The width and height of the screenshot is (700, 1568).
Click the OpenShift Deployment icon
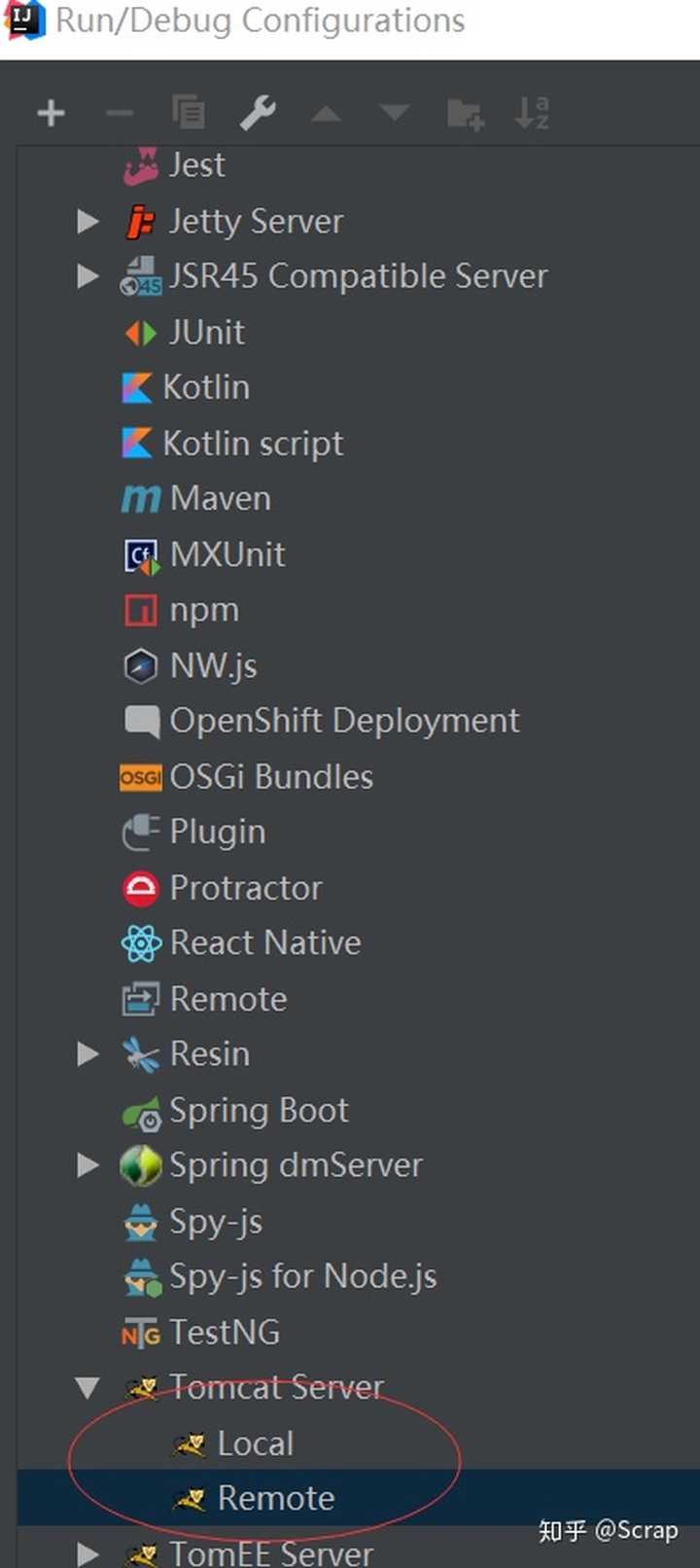pyautogui.click(x=142, y=722)
